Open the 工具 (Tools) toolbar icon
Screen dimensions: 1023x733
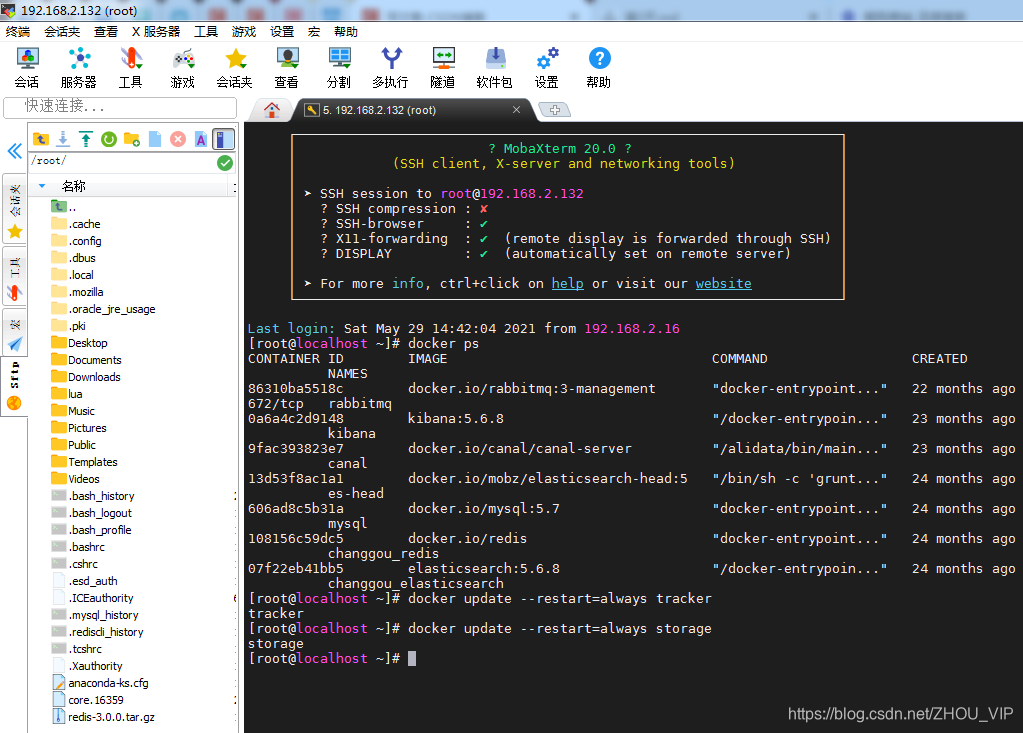coord(130,68)
